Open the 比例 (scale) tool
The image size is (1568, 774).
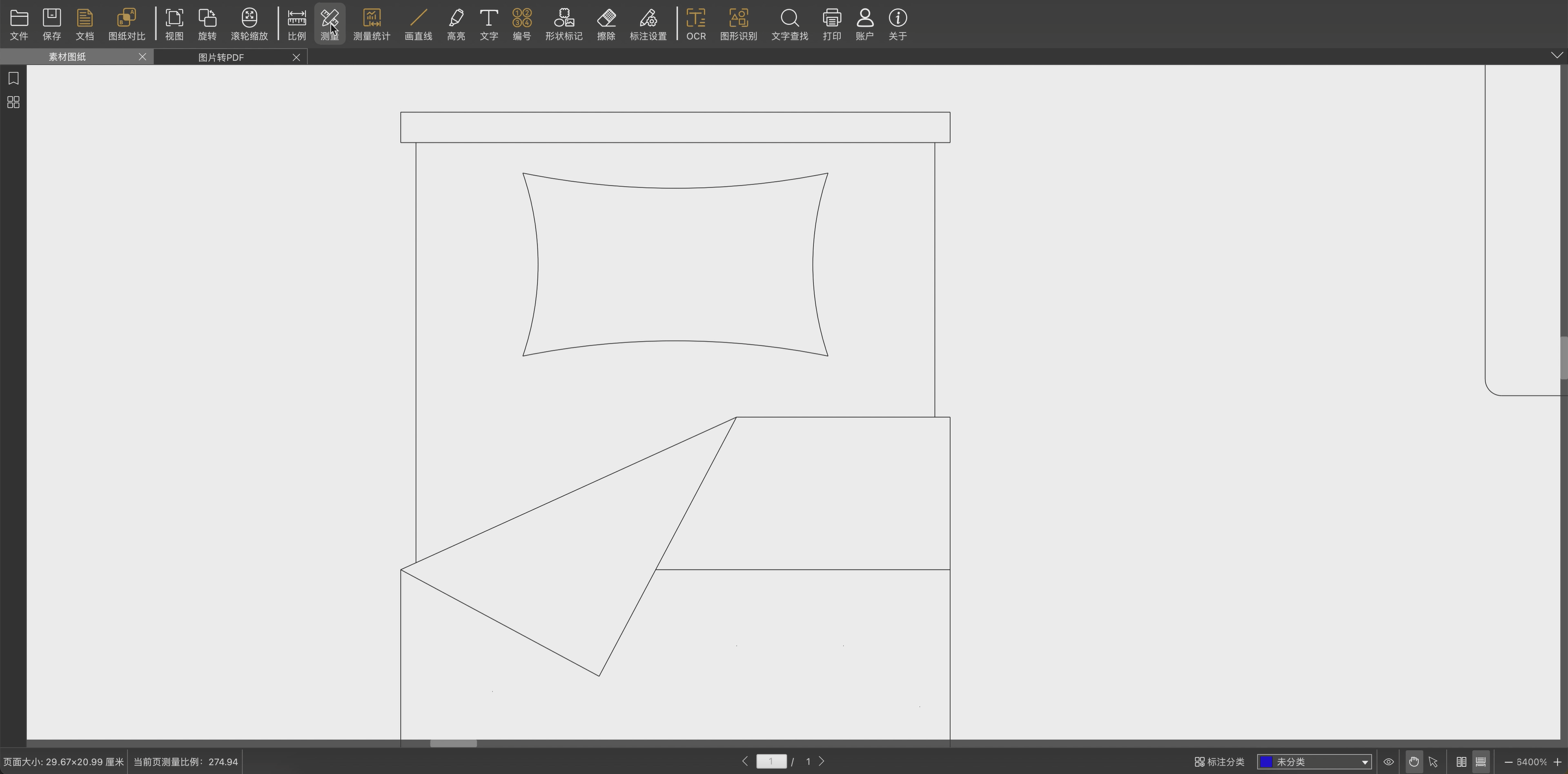coord(296,24)
